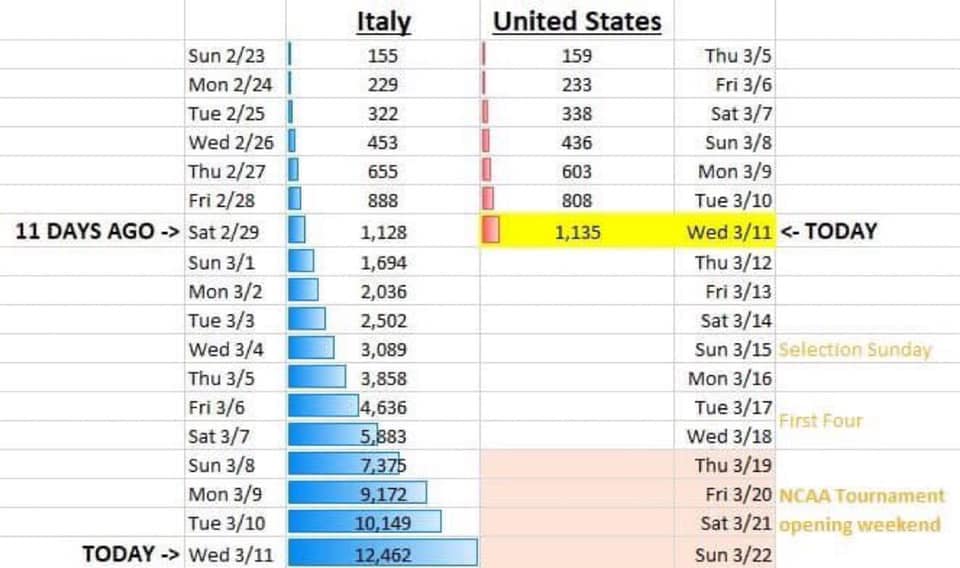Click the Sun 2/23 date cell
Screen dimensions: 960x568
[235, 54]
